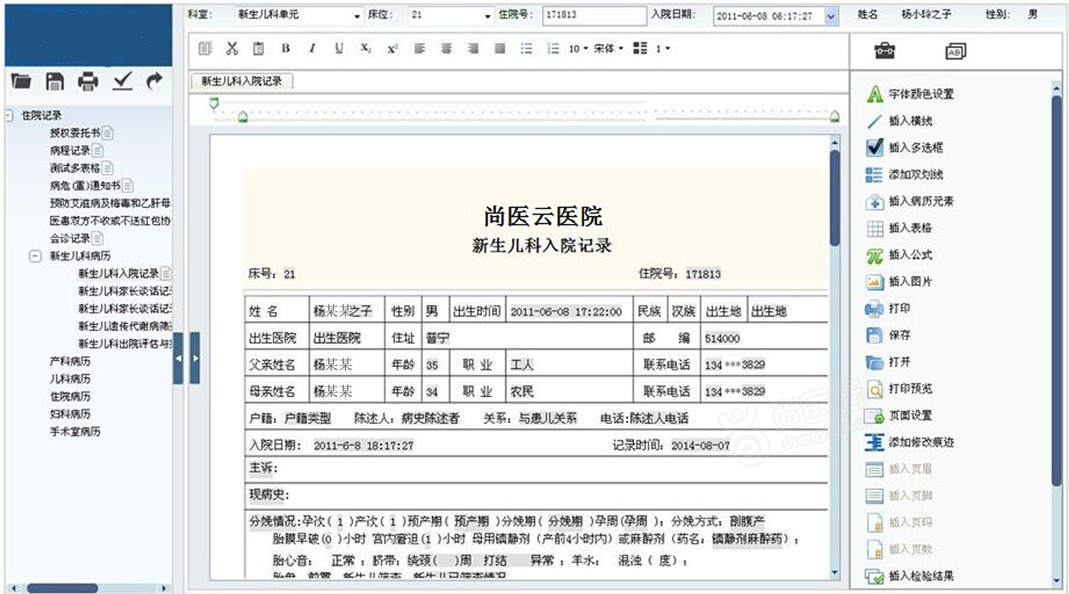Click left arrow on panel splitter
1069x594 pixels.
click(179, 358)
